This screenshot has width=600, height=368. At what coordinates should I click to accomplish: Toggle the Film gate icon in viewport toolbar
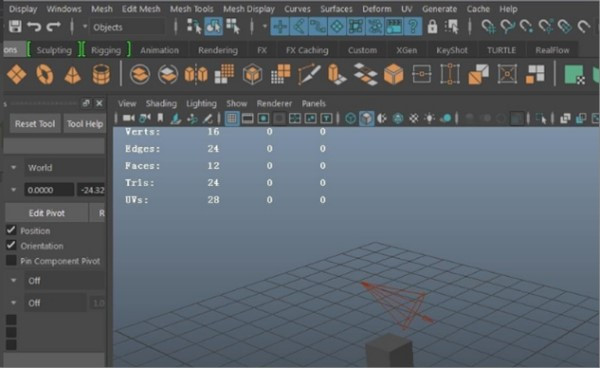(x=248, y=119)
